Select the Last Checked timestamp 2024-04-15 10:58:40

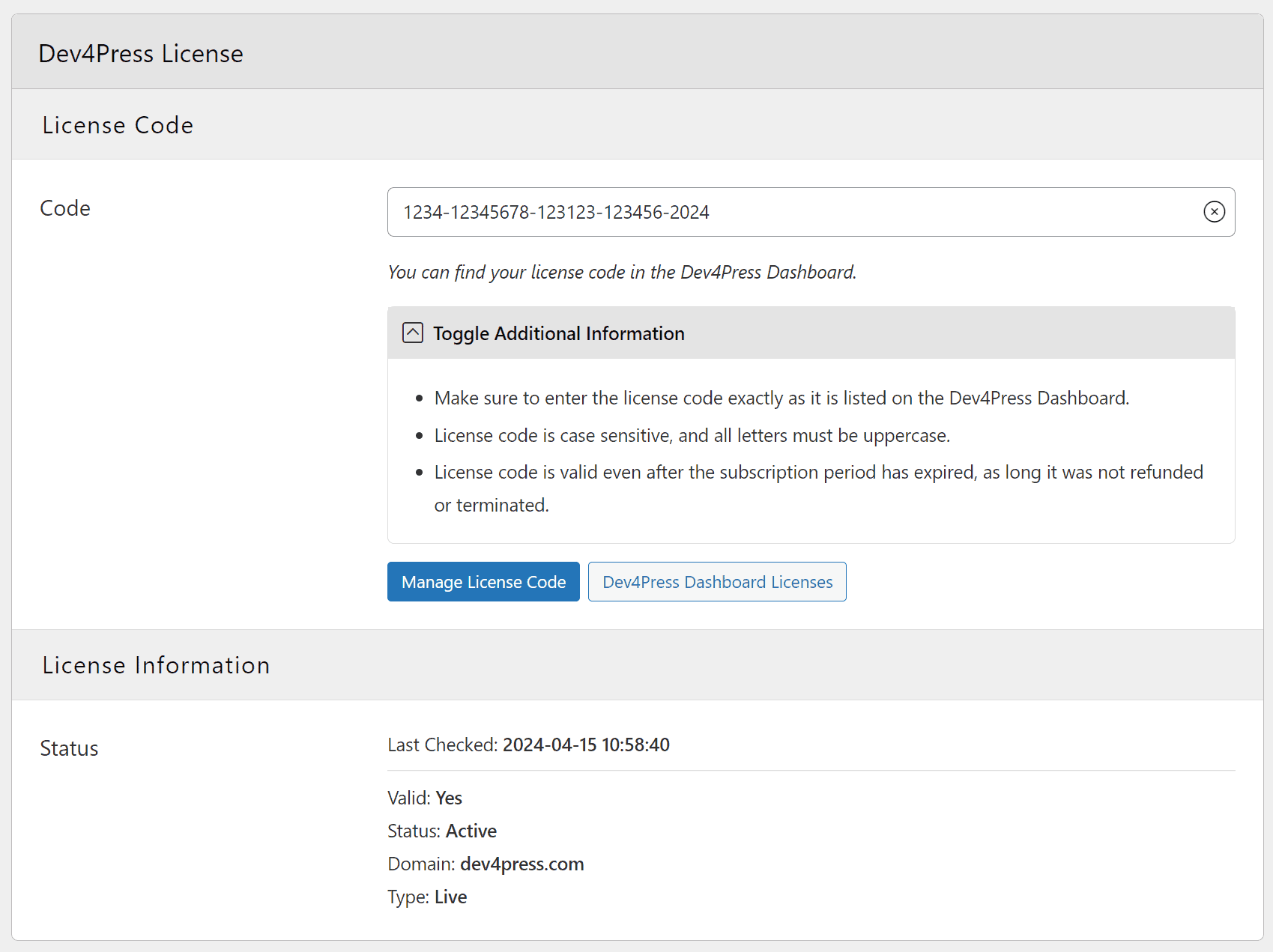tap(586, 745)
